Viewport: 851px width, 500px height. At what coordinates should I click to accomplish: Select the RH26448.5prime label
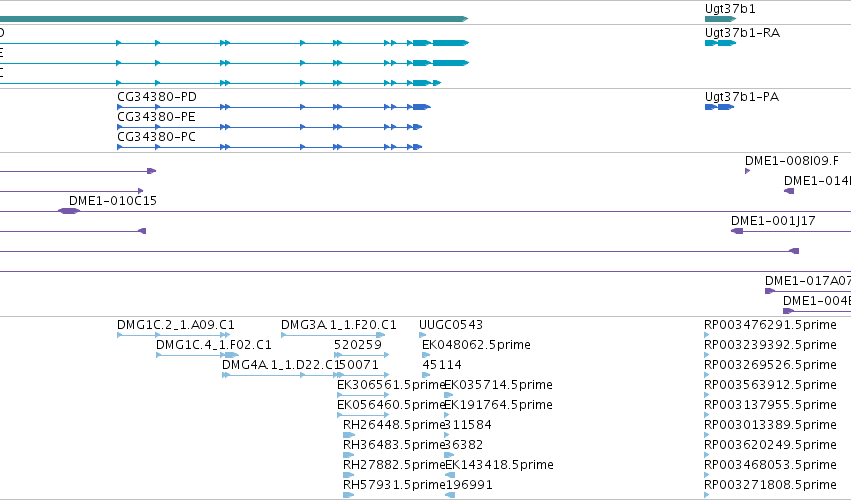coord(394,425)
